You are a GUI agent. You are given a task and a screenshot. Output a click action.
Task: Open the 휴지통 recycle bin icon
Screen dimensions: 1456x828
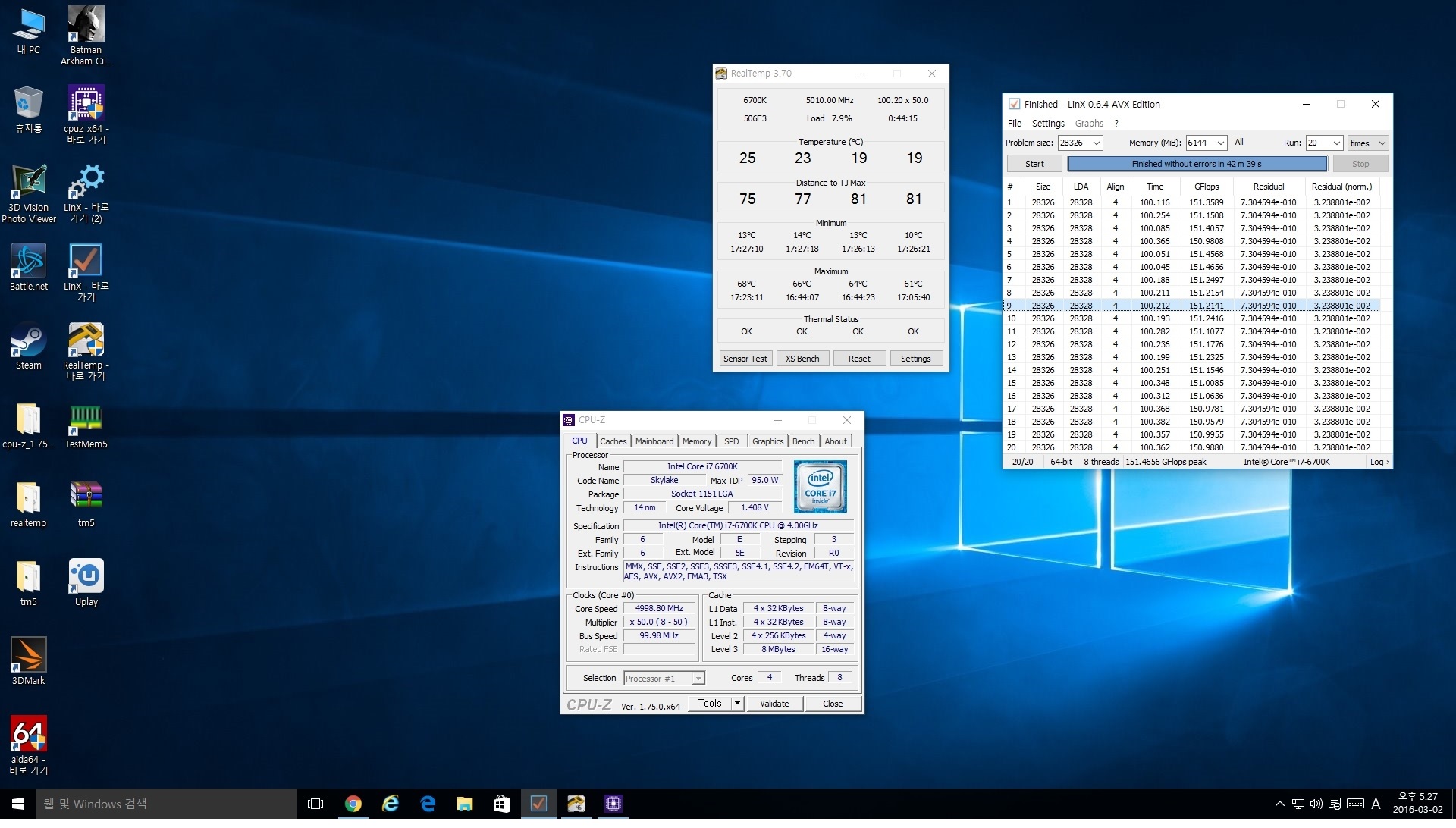[29, 110]
